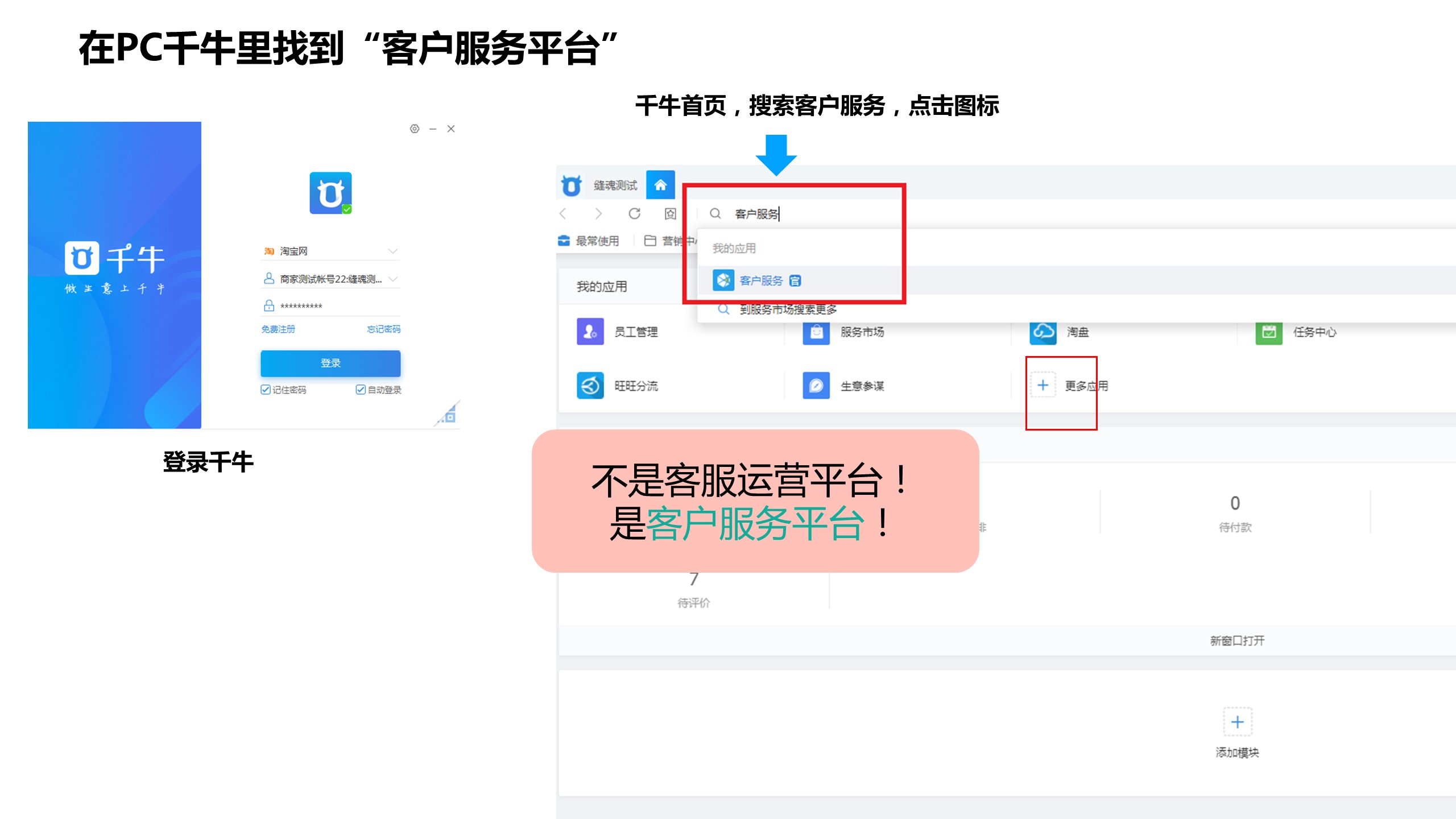Expand the account name dropdown arrow

pos(392,279)
